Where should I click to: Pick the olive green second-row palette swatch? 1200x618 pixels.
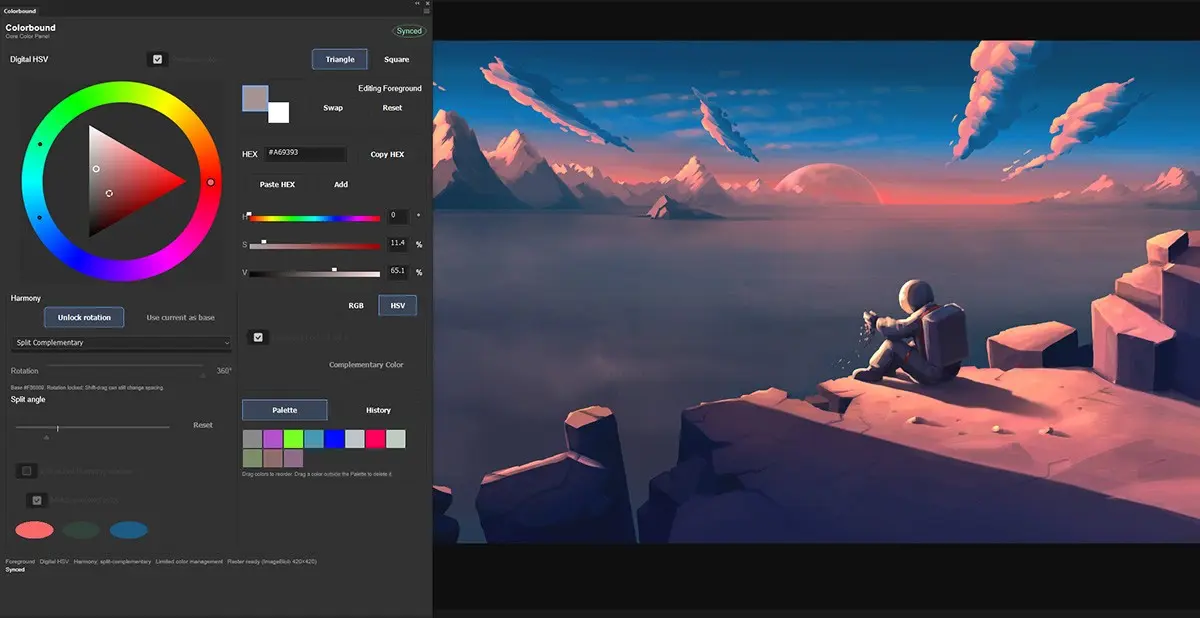coord(252,459)
